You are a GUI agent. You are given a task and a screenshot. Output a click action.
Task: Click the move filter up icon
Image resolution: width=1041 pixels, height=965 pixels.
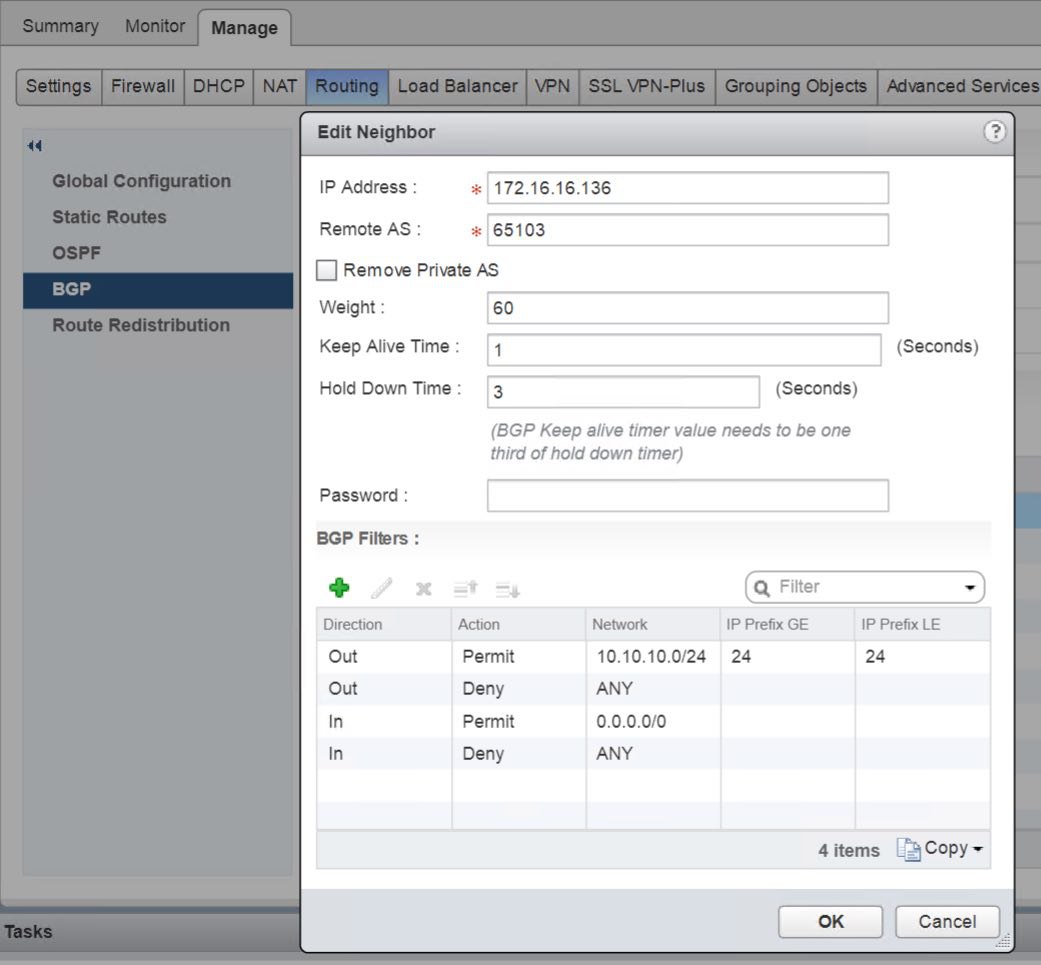(x=465, y=588)
